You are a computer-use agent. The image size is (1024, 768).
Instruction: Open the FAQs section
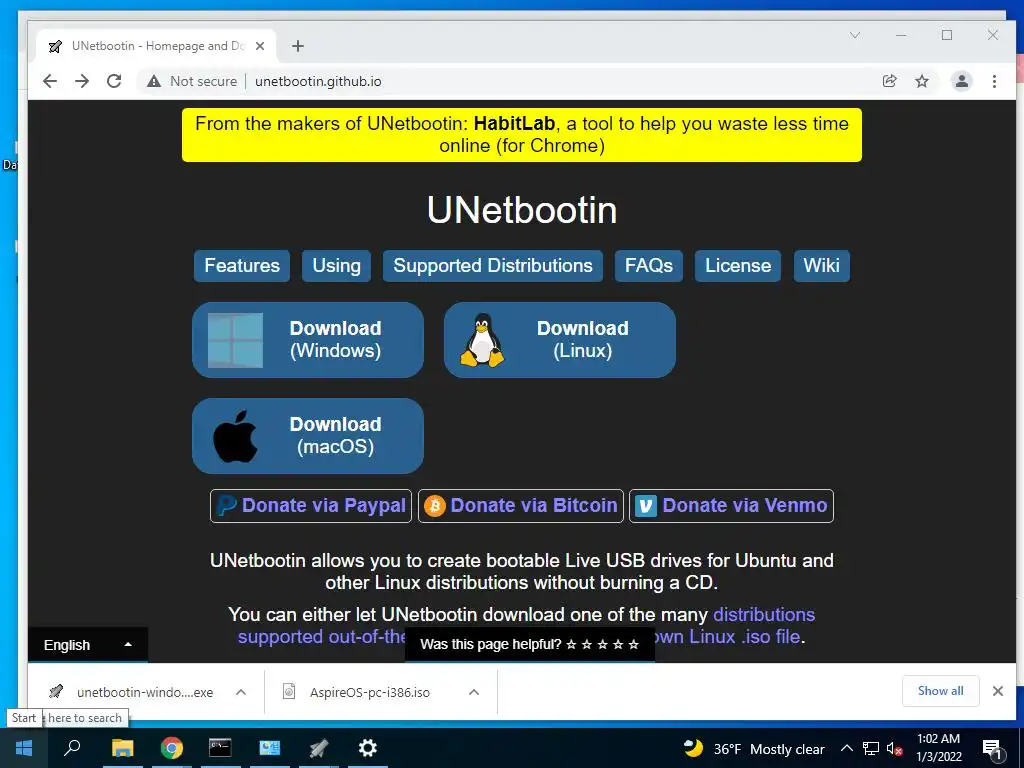coord(648,266)
